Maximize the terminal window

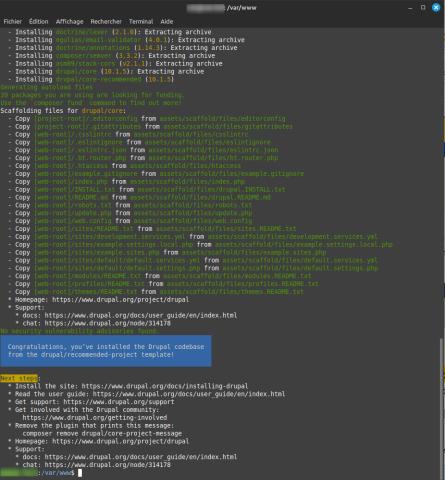point(423,8)
